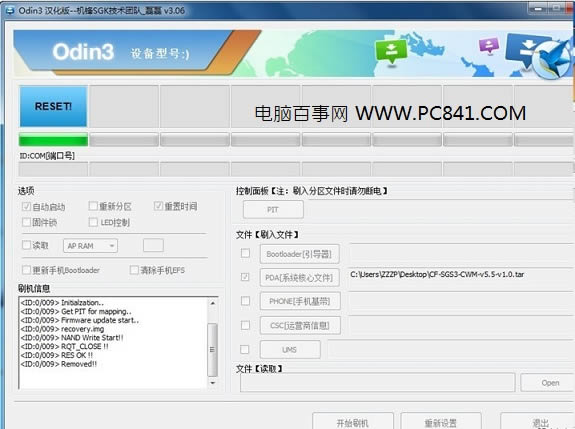Click the first ID:COM port box
The image size is (575, 429).
[54, 169]
